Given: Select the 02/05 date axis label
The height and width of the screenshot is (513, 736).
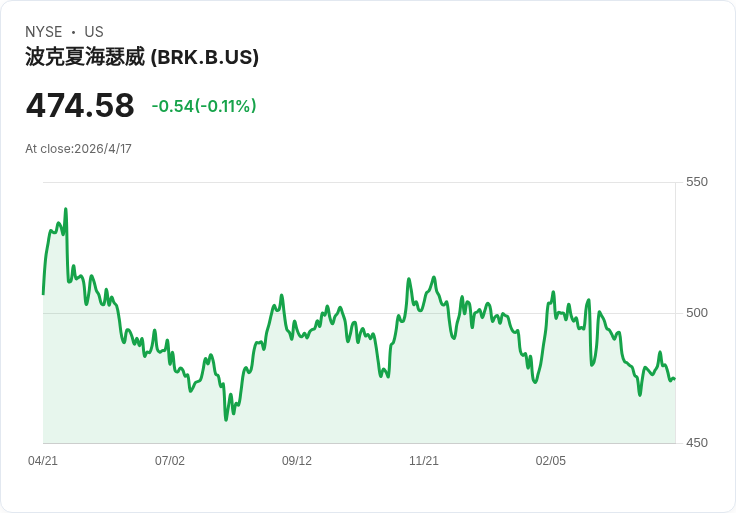Looking at the screenshot, I should [551, 460].
